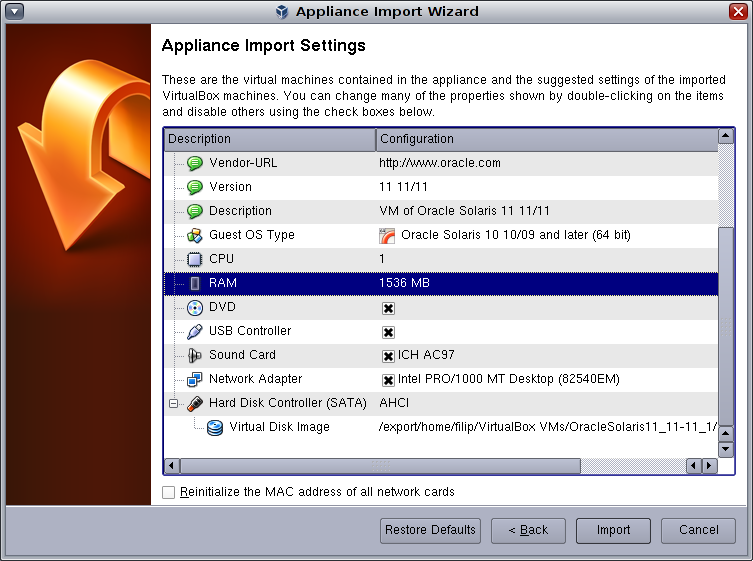Click the Sound Card speaker icon

point(194,355)
